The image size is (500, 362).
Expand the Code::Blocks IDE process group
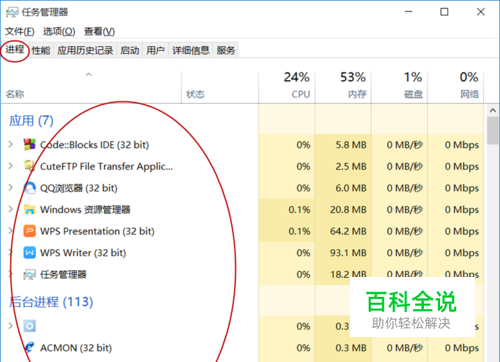pos(11,144)
